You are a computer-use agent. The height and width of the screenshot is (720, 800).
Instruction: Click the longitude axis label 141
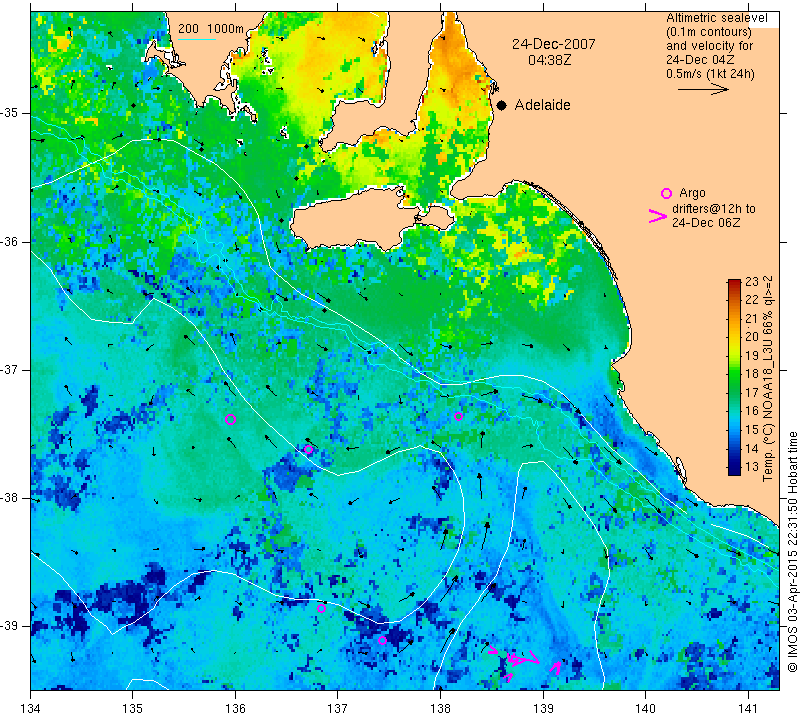[x=748, y=709]
